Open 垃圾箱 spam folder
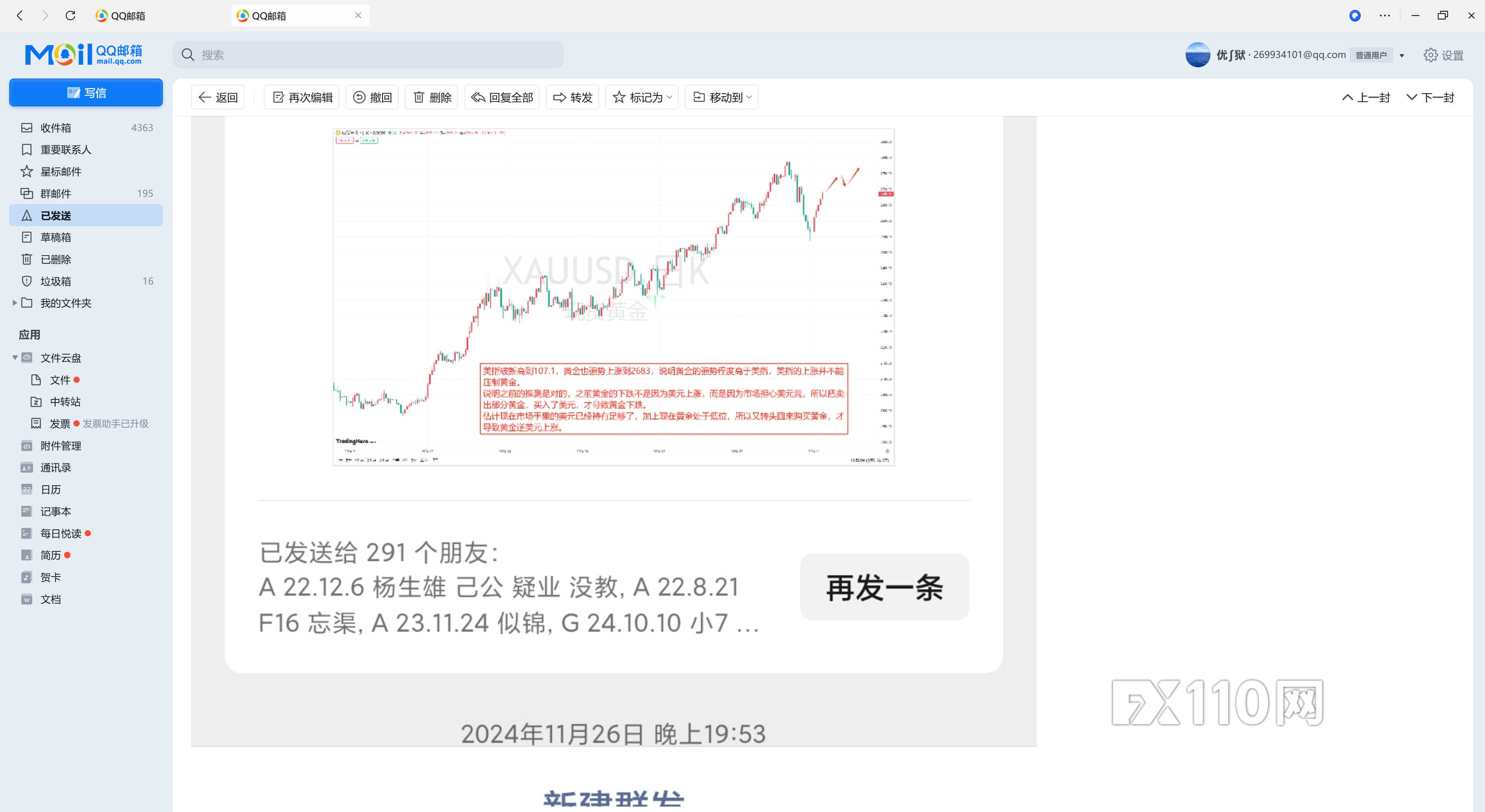Screen dimensions: 1485x812 86,281
